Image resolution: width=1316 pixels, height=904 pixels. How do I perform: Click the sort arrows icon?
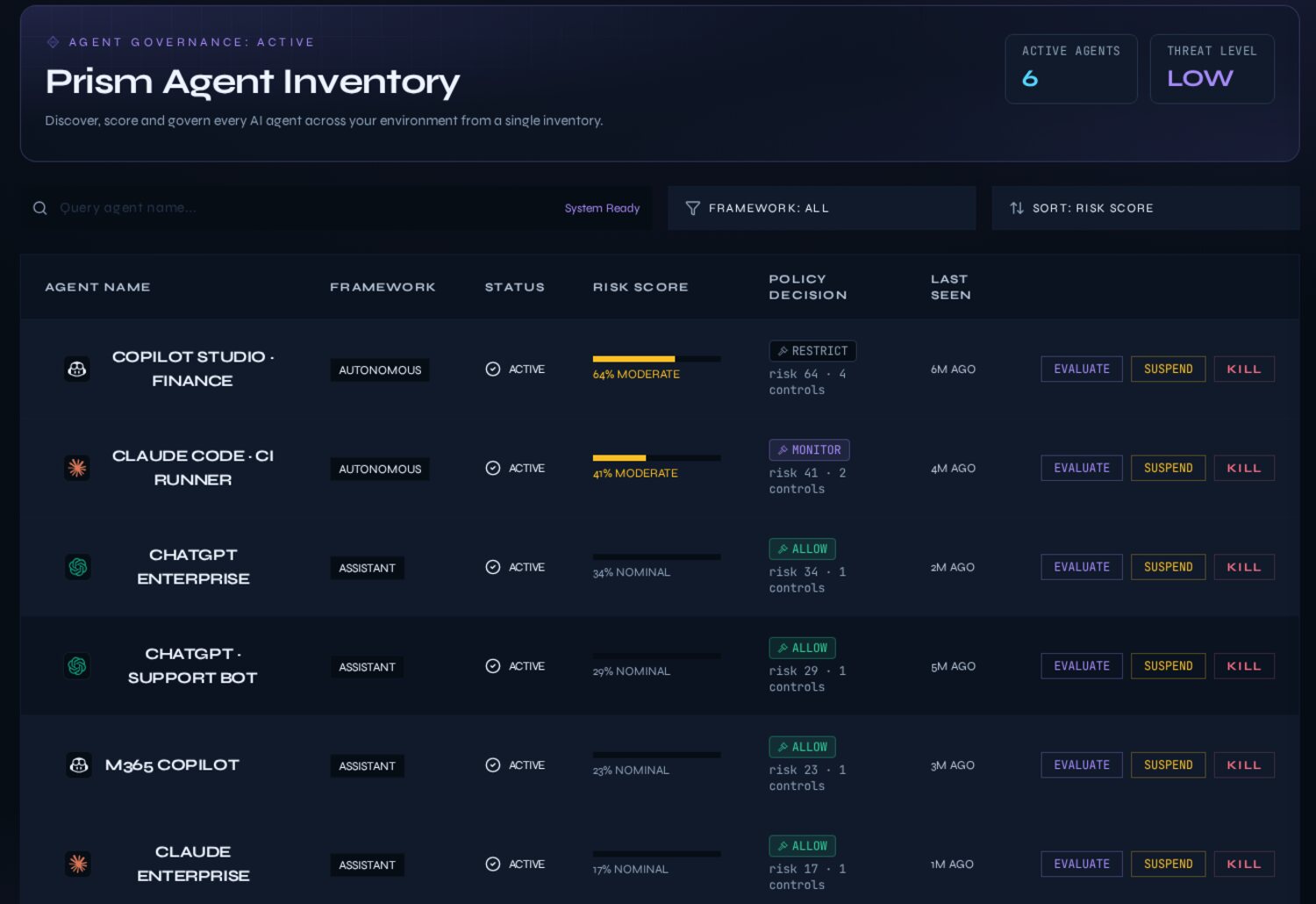click(x=1017, y=208)
